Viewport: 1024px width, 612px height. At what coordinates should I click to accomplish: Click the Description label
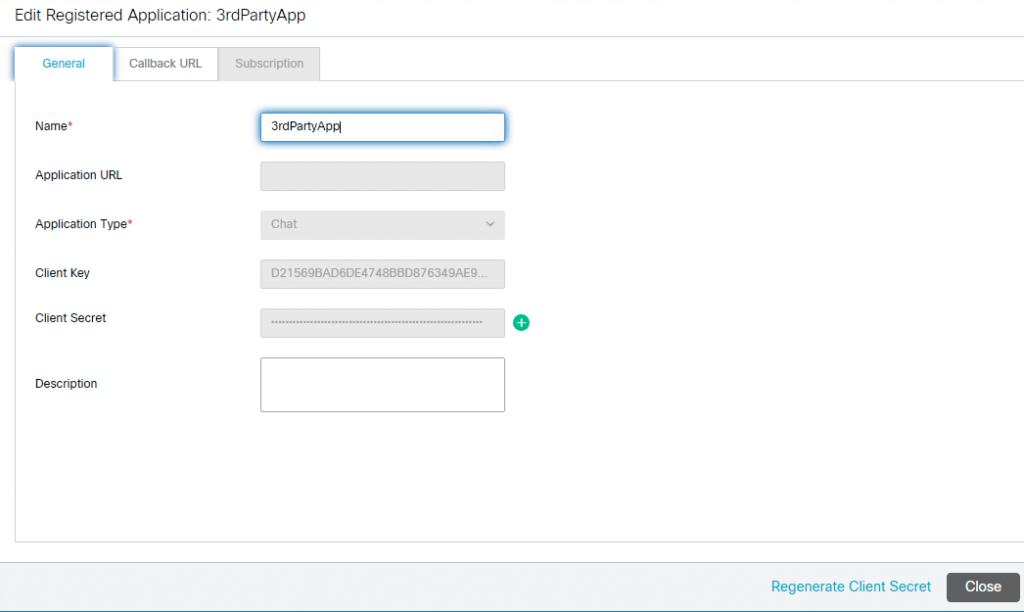tap(65, 383)
